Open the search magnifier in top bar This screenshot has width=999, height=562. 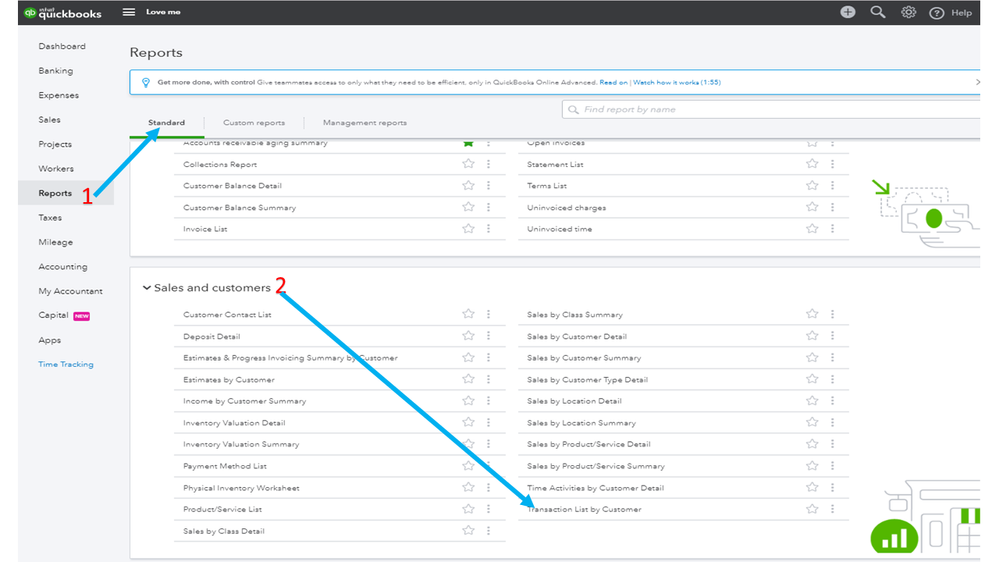pos(878,12)
